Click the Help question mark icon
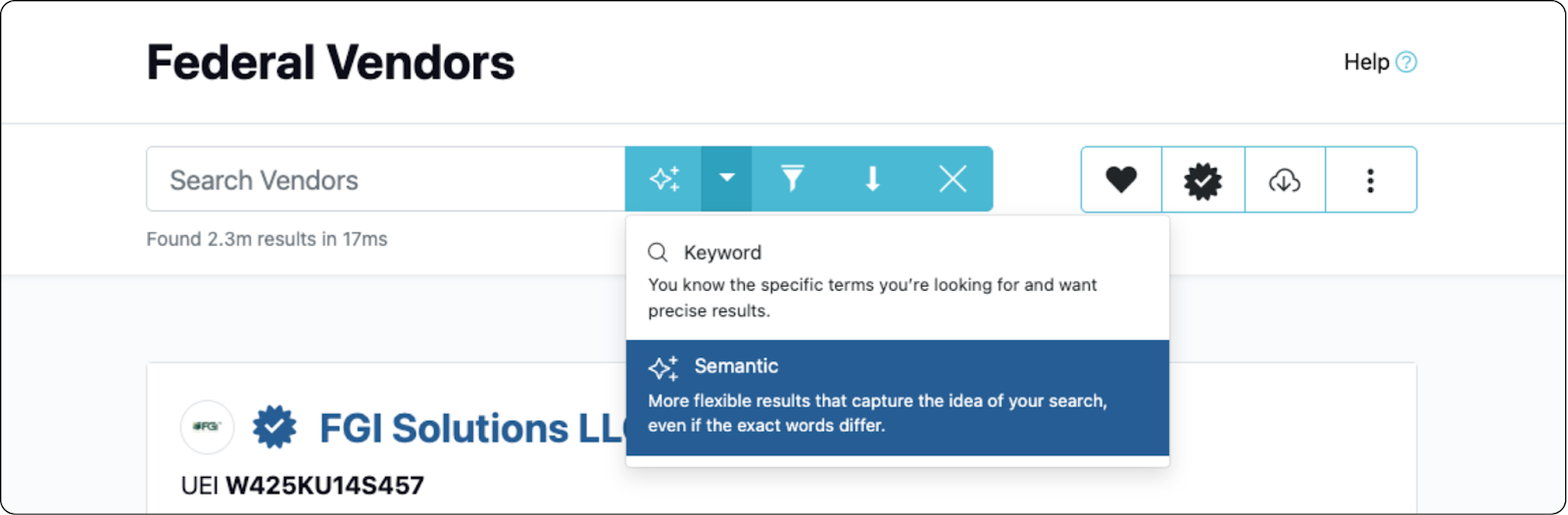The image size is (1568, 515). [1406, 63]
